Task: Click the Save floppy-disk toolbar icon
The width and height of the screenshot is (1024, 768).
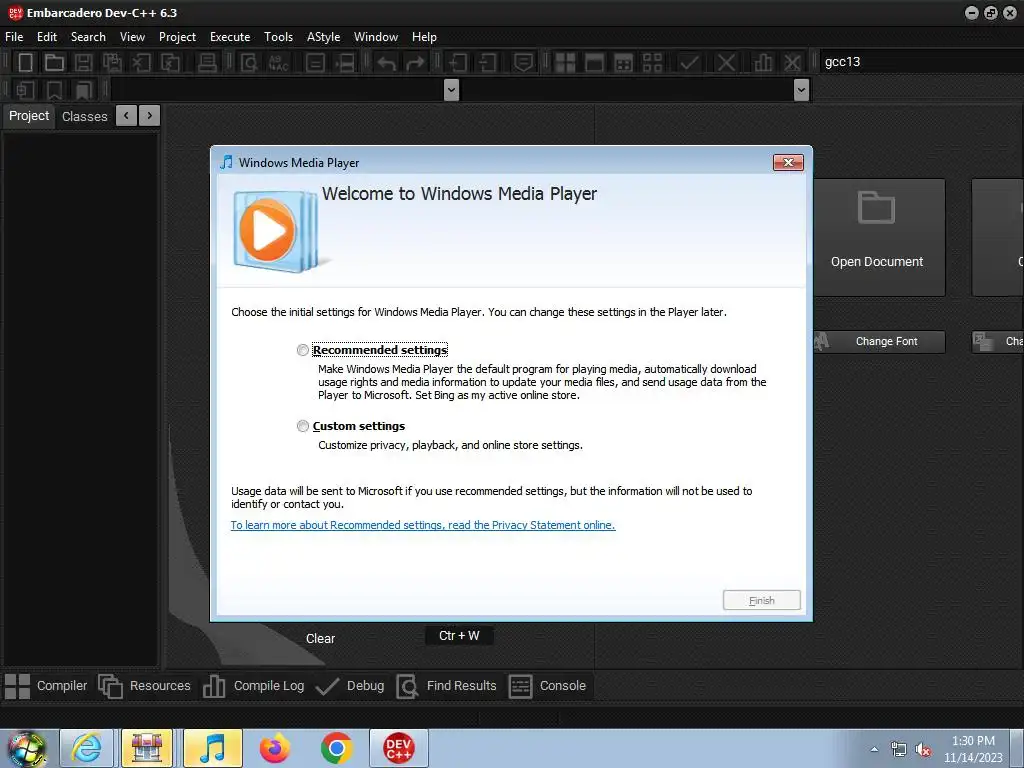Action: tap(83, 62)
